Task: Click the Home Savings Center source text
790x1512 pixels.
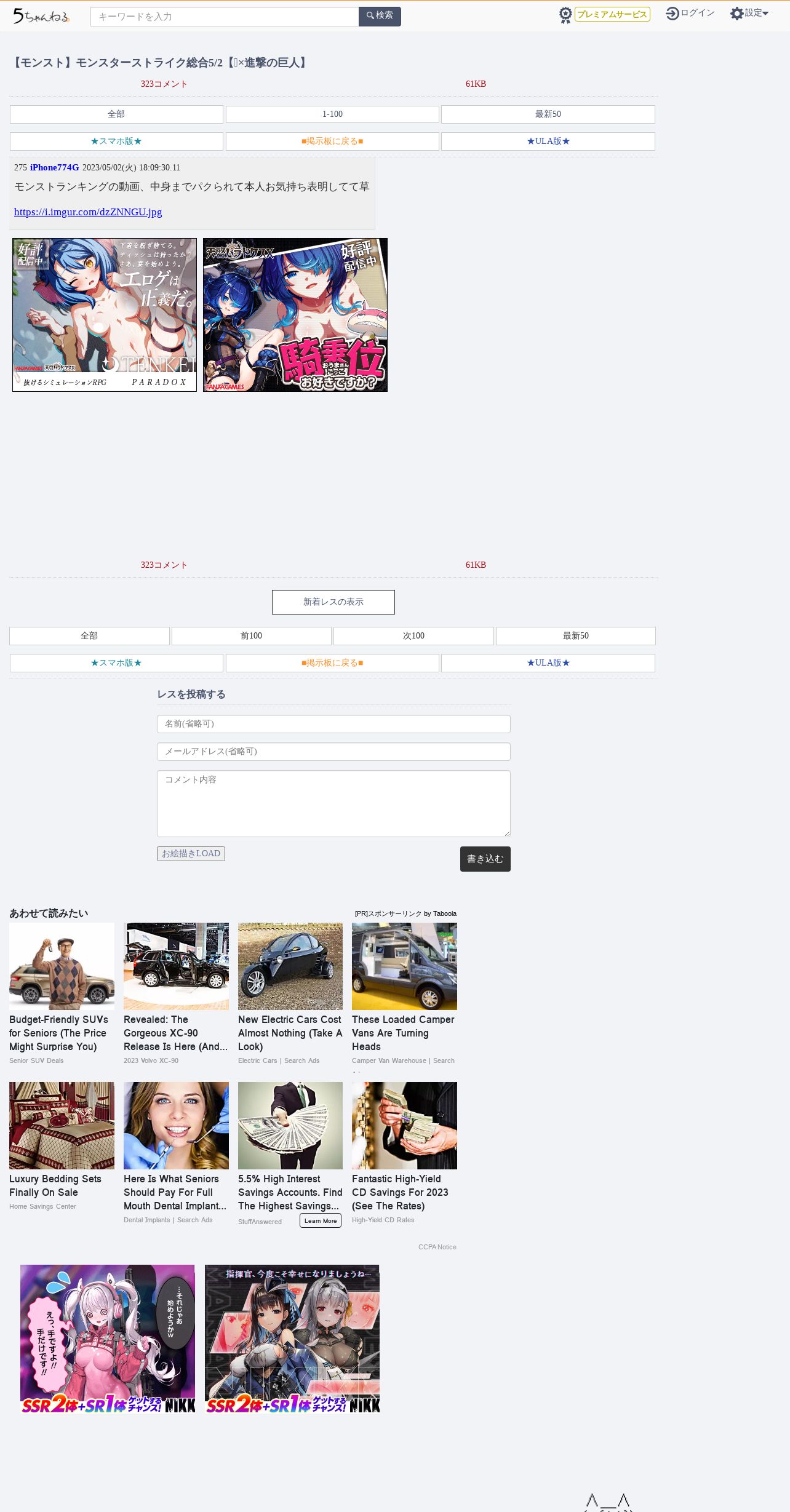Action: (x=42, y=1206)
